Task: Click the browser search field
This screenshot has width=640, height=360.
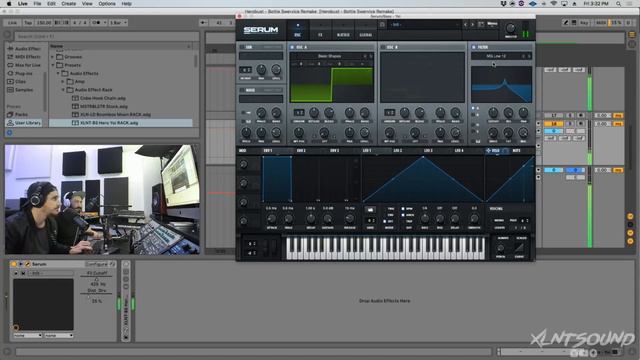Action: click(106, 36)
